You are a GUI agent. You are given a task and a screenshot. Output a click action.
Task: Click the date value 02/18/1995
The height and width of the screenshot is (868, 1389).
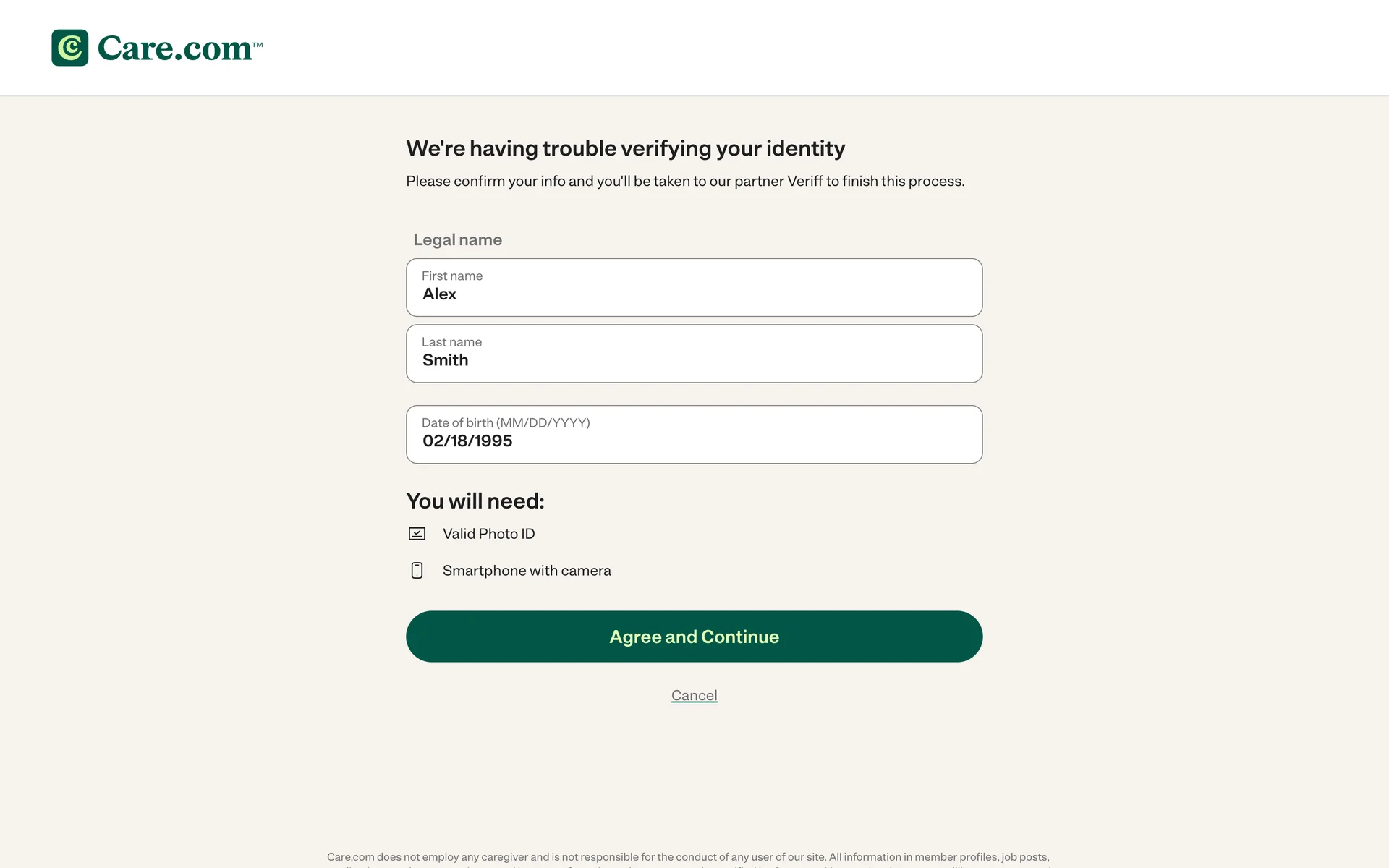coord(467,441)
